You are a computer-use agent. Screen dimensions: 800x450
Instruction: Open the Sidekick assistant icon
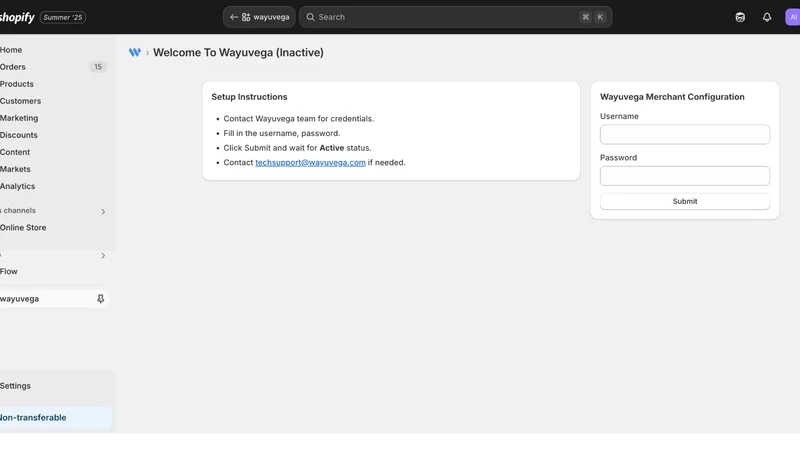740,17
